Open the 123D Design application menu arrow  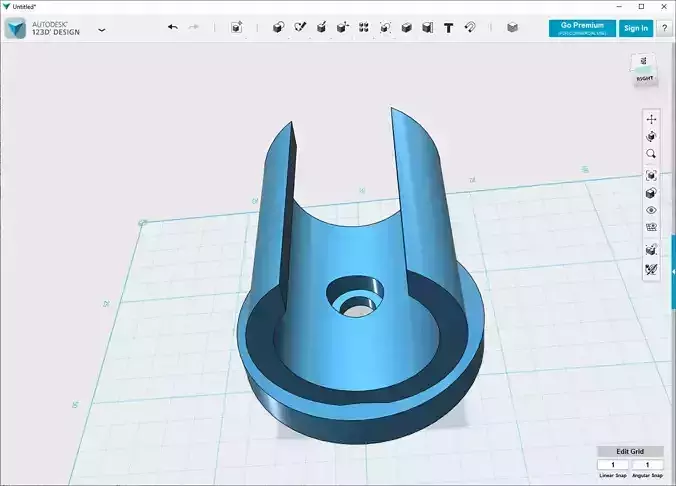tap(102, 30)
